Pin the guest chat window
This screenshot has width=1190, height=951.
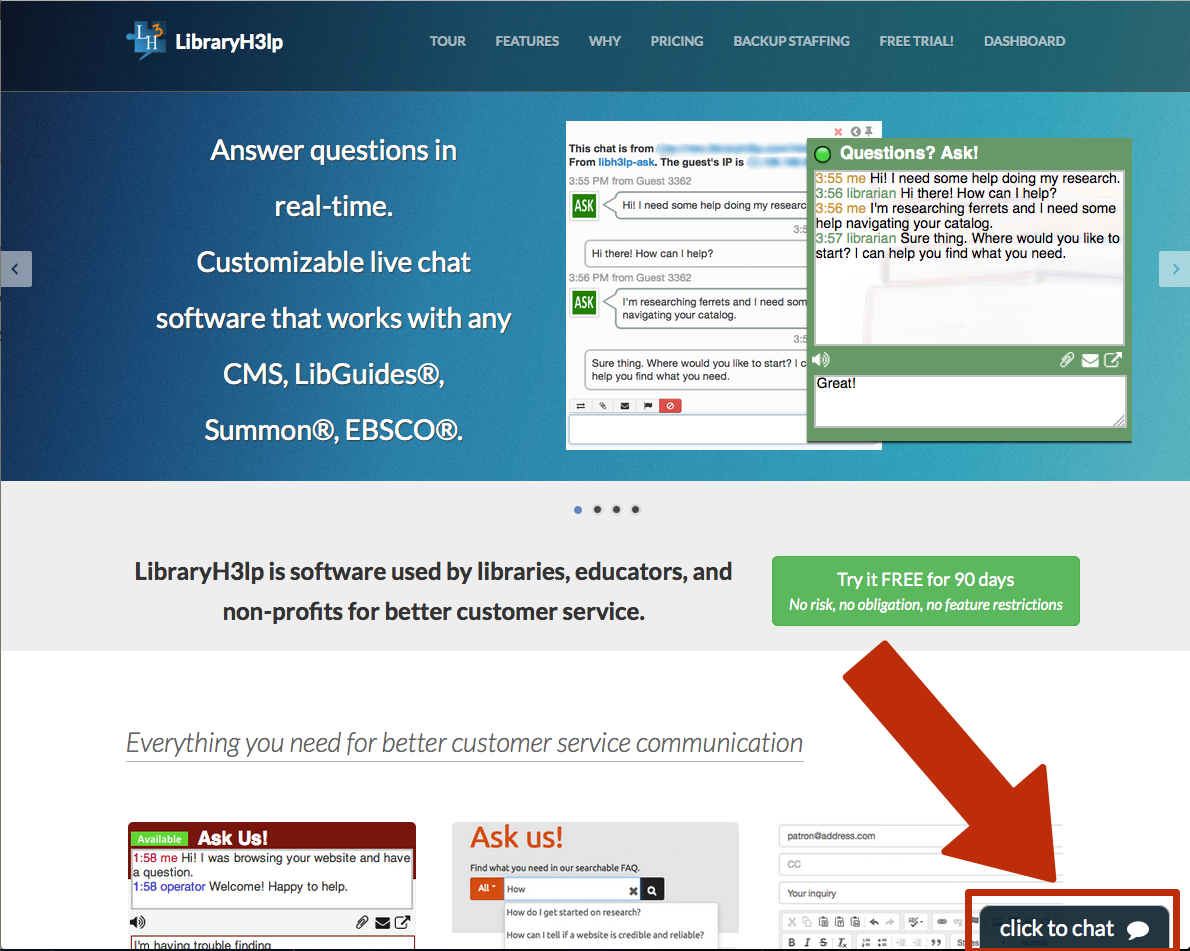(x=871, y=131)
